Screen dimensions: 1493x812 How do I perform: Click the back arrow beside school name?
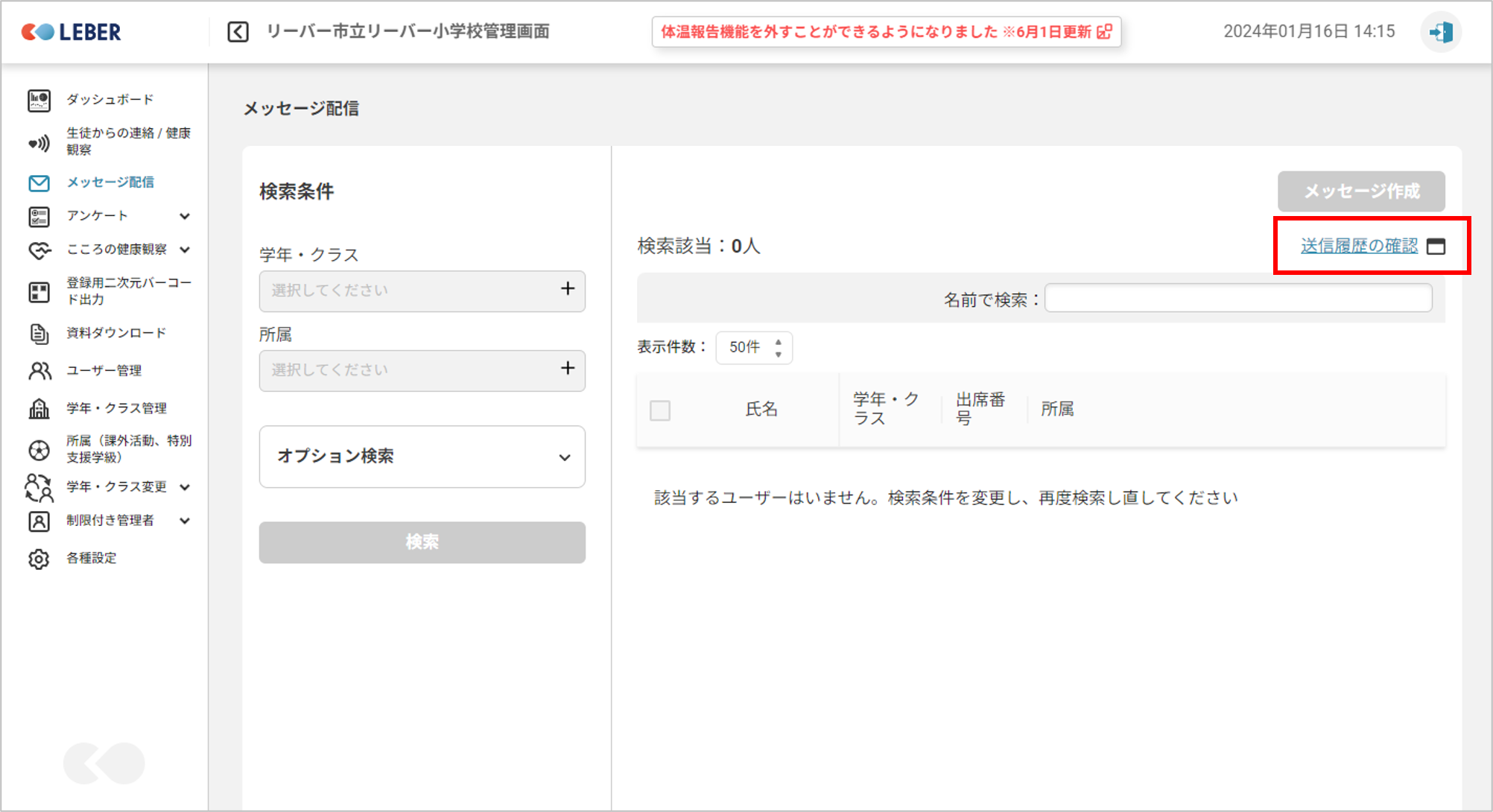(238, 32)
